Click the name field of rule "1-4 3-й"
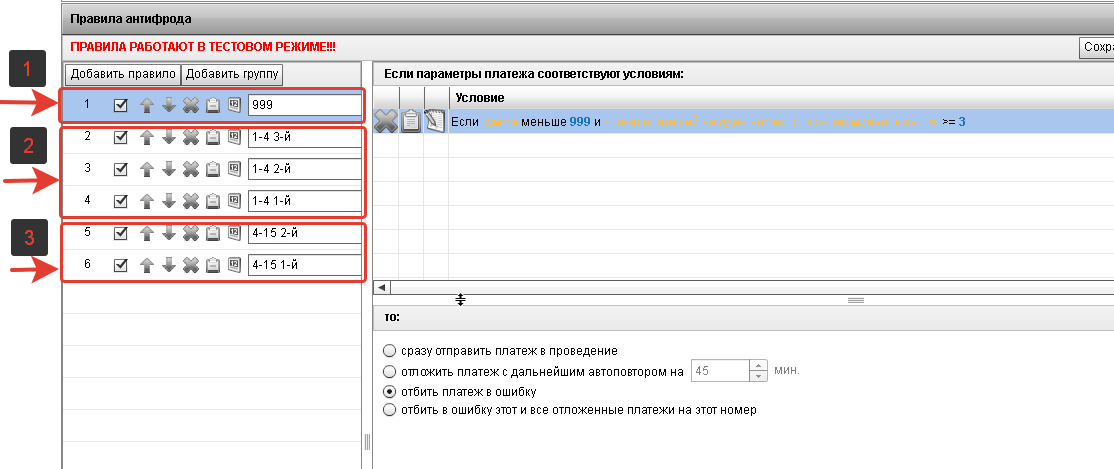1114x469 pixels. click(x=304, y=137)
